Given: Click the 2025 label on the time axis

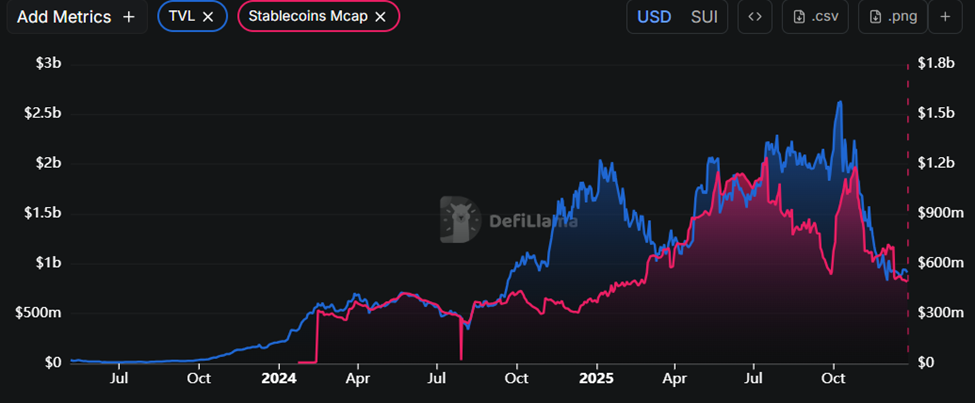Looking at the screenshot, I should pyautogui.click(x=596, y=380).
